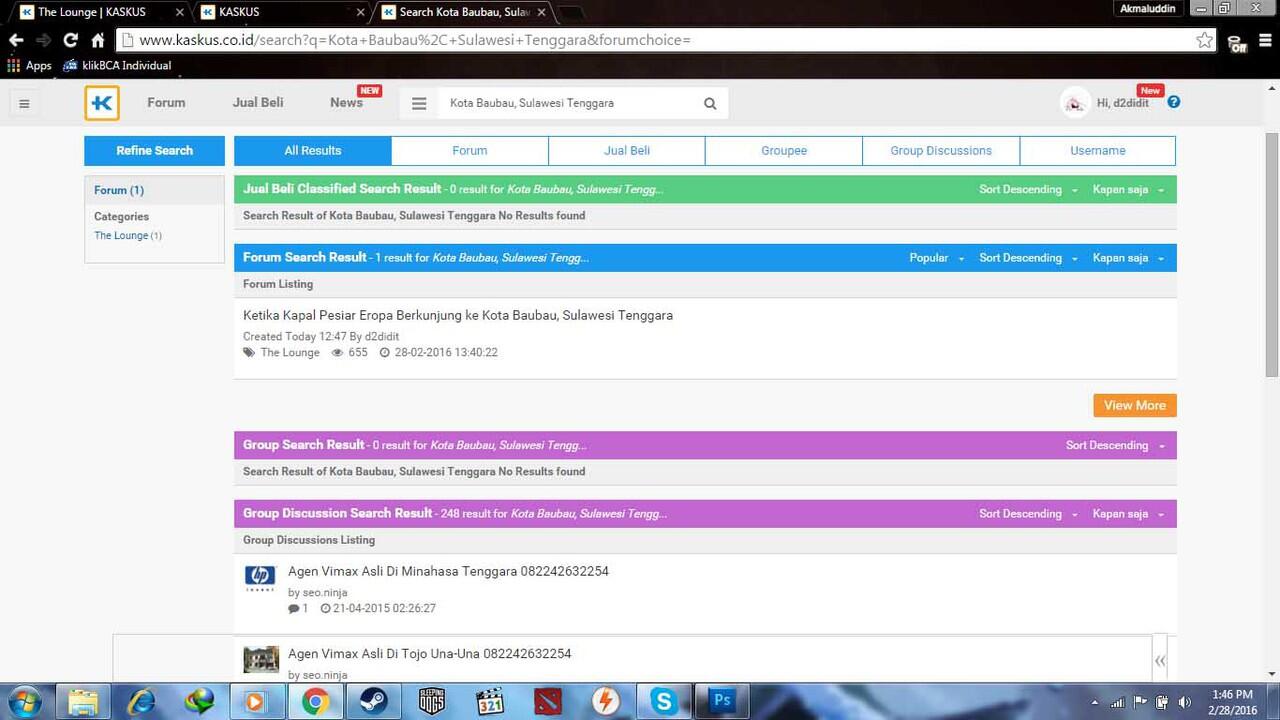
Task: Open the Dota 2 taskbar icon
Action: pos(547,701)
